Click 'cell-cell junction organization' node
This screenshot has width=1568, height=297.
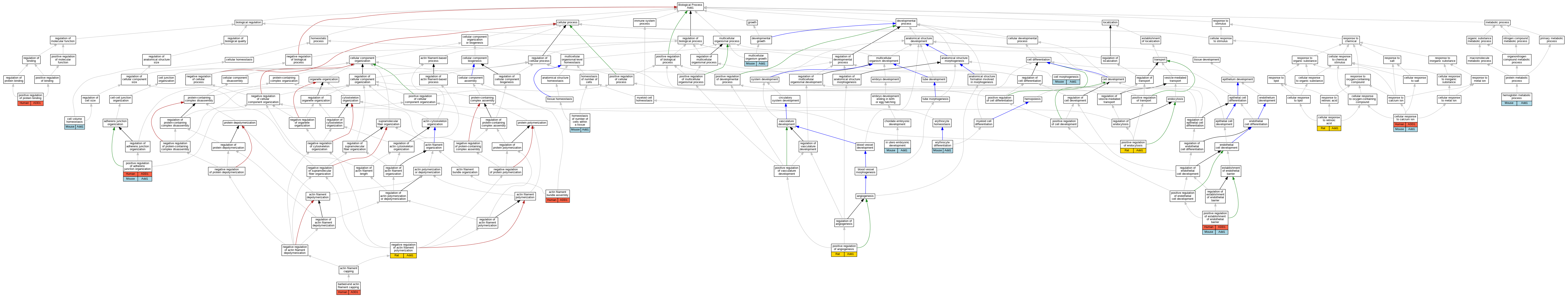(121, 99)
